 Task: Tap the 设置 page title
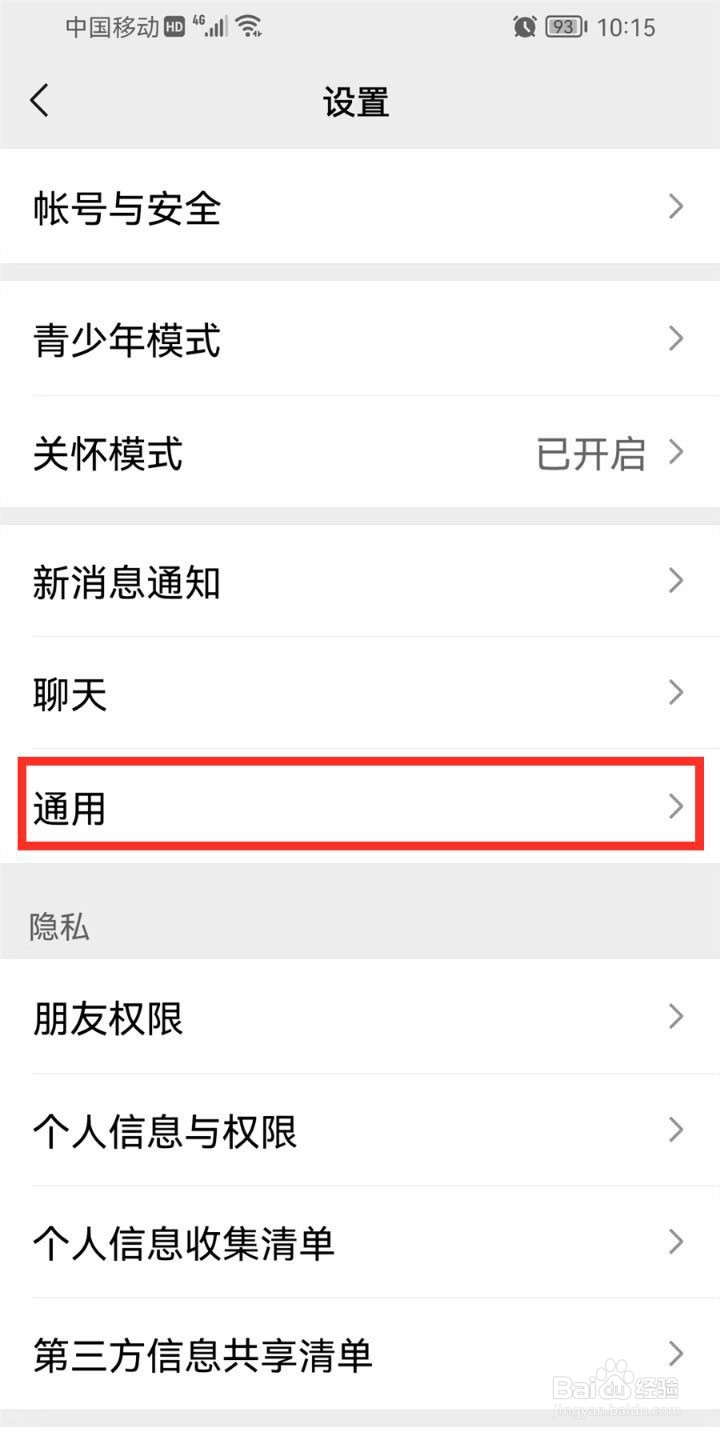point(356,102)
